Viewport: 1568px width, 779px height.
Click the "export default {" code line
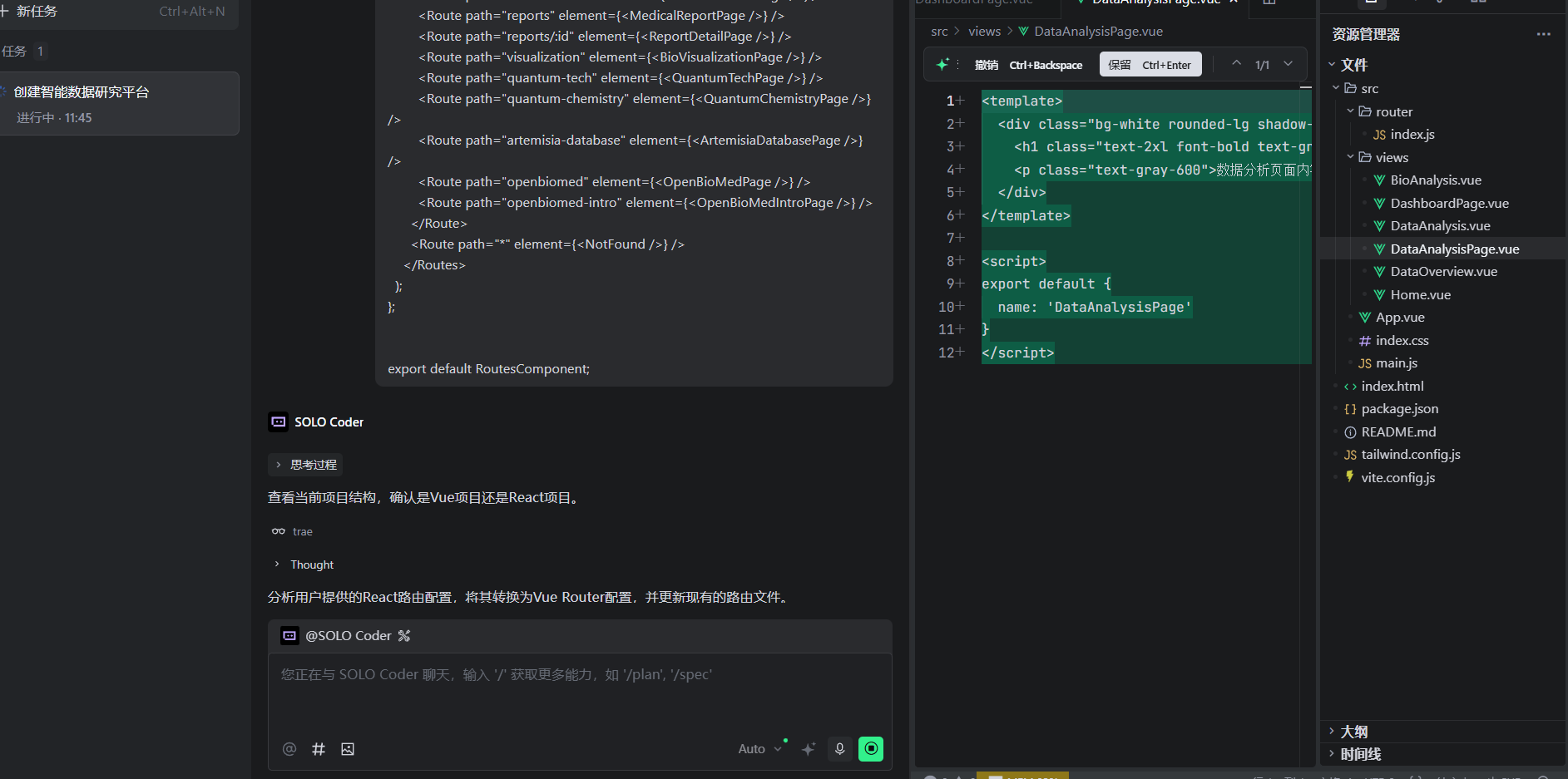1046,284
